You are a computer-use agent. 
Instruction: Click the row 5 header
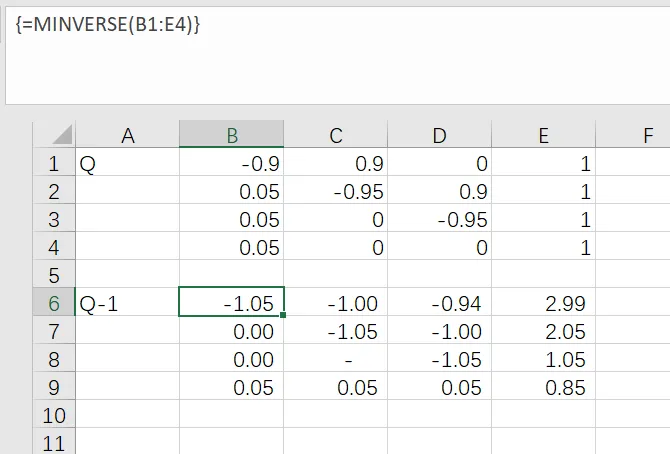54,275
